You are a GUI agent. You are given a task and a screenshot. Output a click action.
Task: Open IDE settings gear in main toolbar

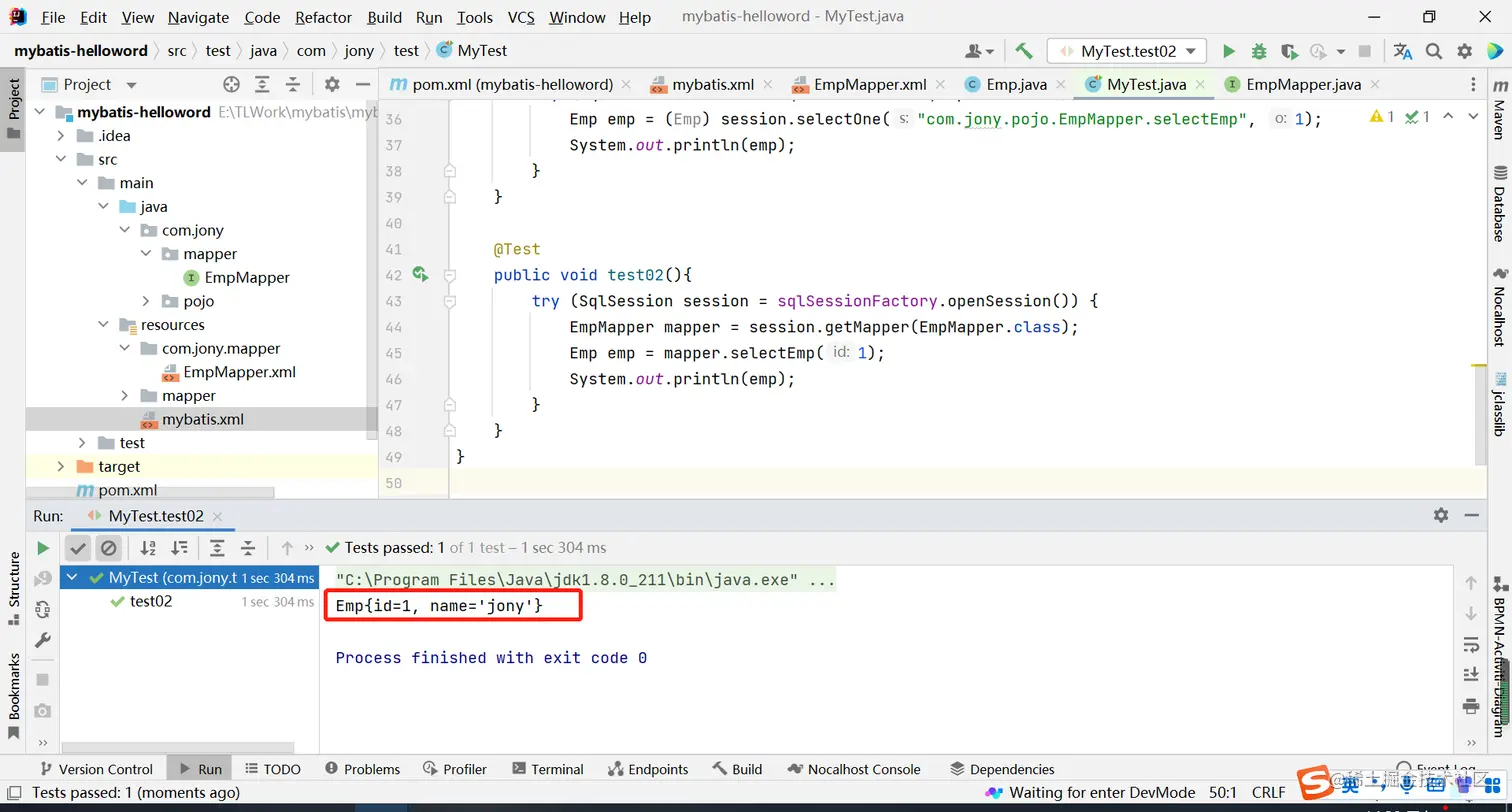point(1465,51)
